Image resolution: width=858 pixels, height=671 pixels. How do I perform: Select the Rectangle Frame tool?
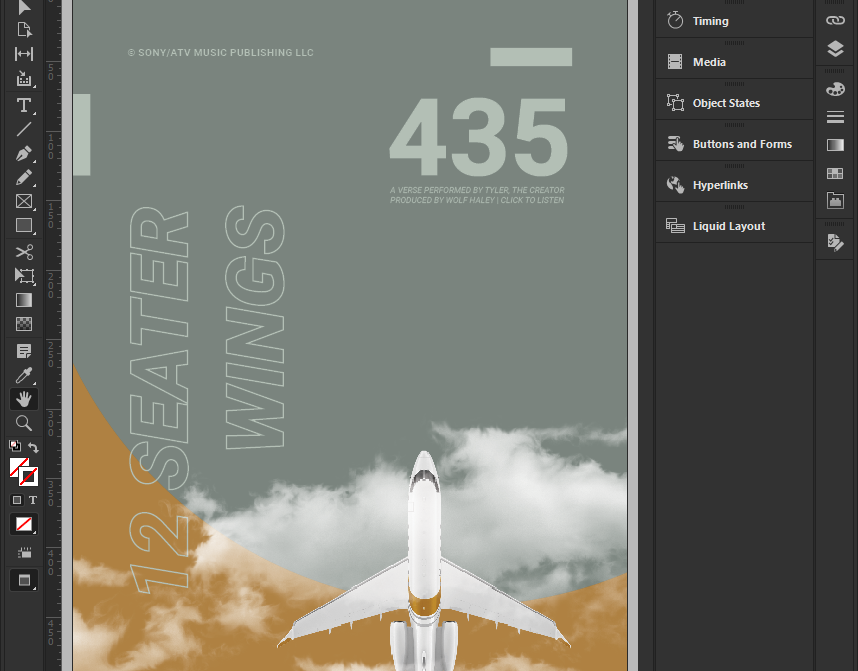(24, 201)
